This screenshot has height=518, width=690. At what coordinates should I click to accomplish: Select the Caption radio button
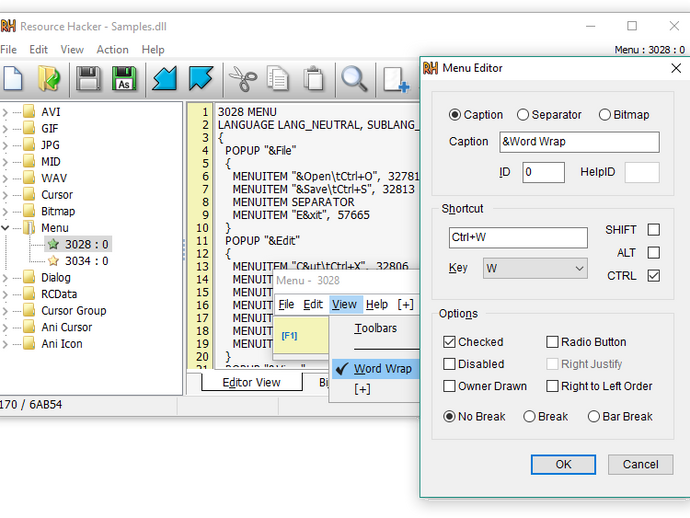pos(455,115)
